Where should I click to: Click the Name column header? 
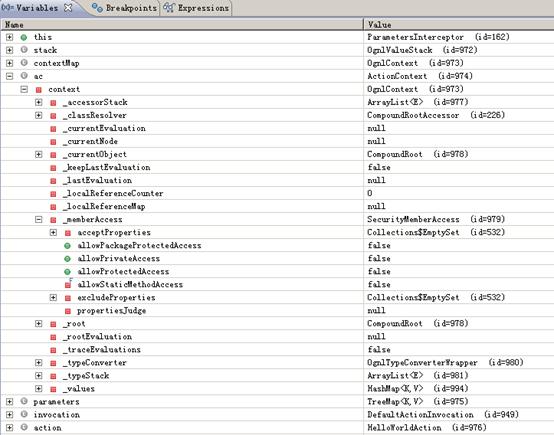(x=182, y=24)
